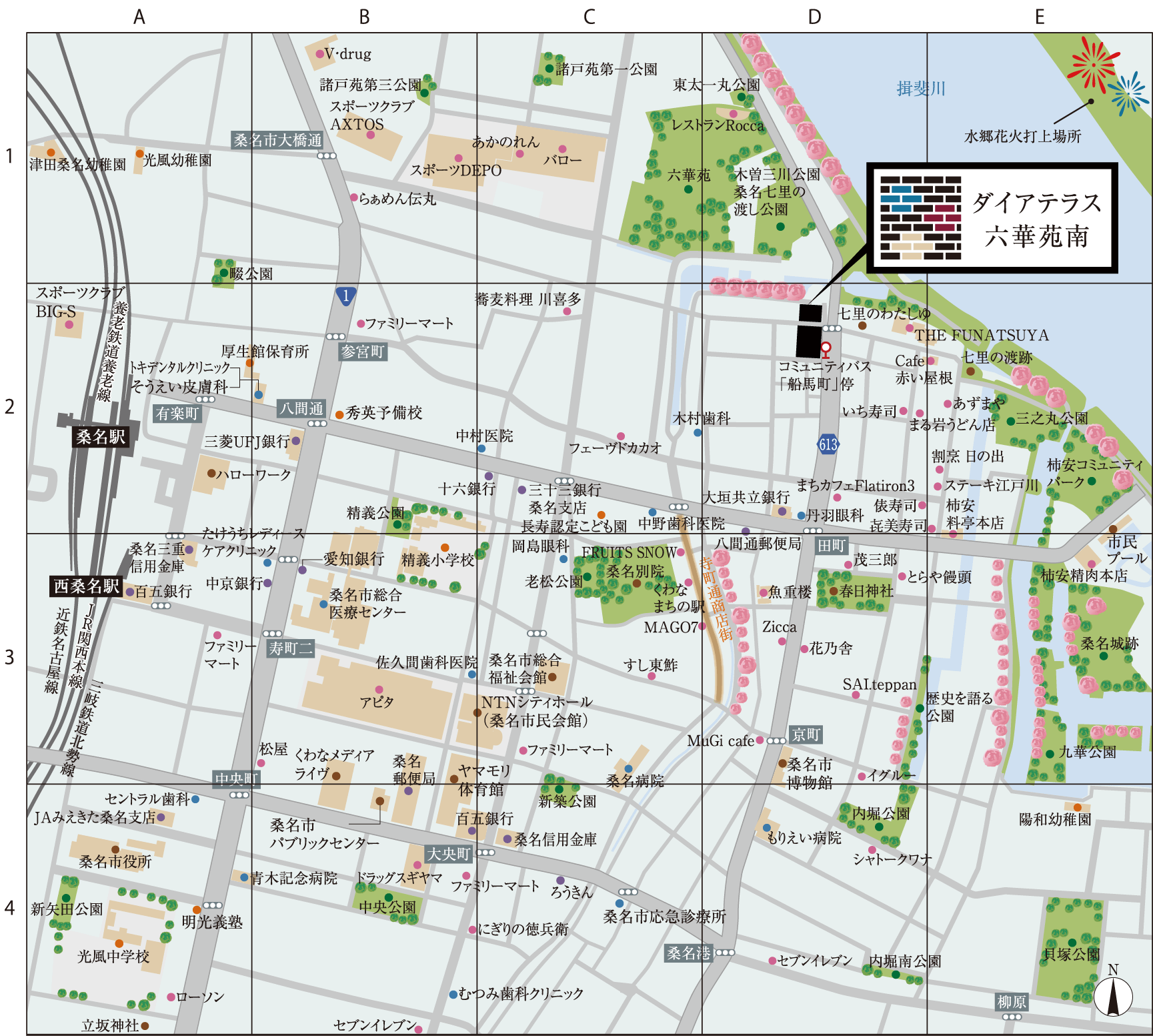
Task: Click the 桑名駅 station label
Action: (x=101, y=437)
